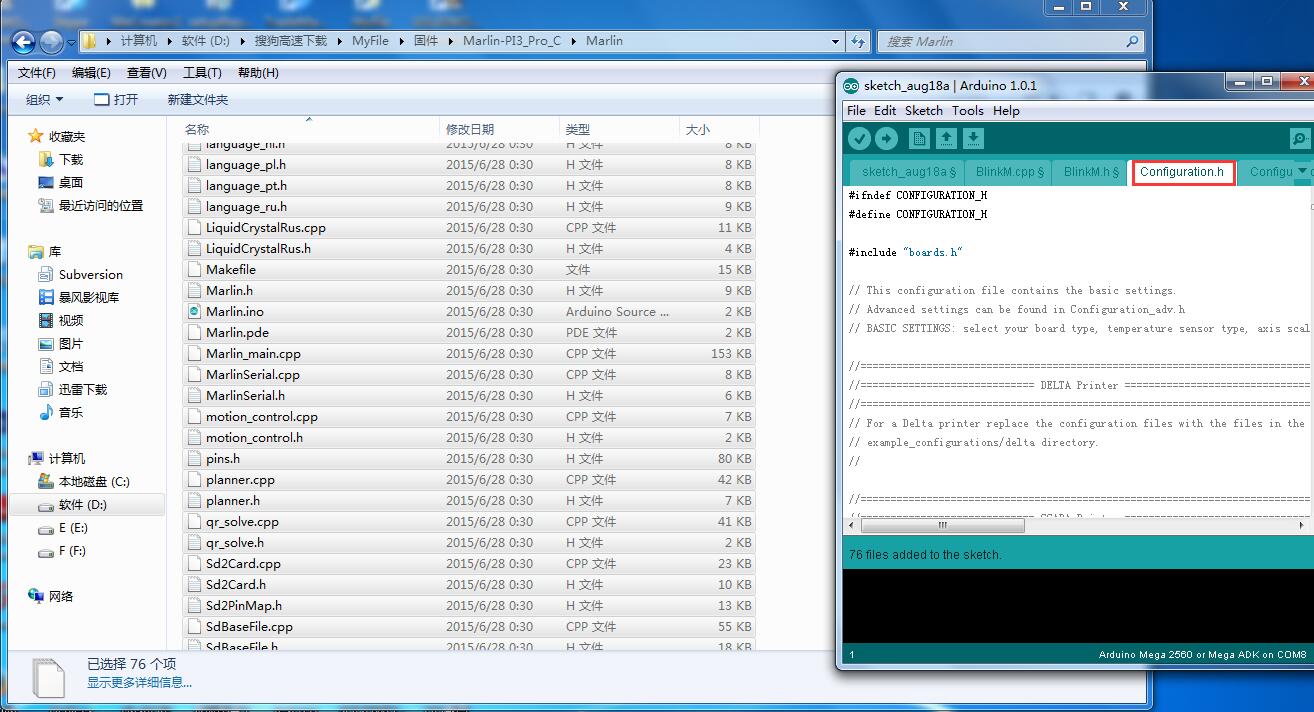Open the 图片 library in the sidebar
The height and width of the screenshot is (712, 1314).
point(70,343)
